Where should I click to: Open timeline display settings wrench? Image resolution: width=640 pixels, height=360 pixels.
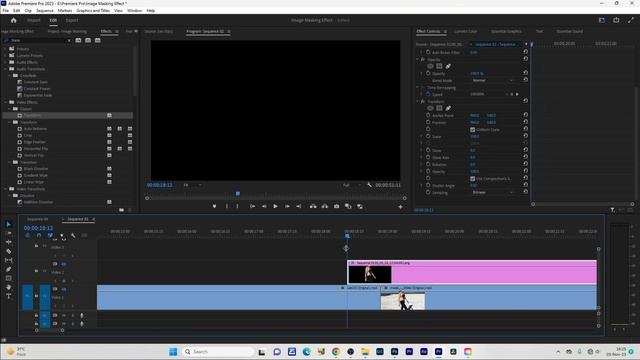click(73, 236)
